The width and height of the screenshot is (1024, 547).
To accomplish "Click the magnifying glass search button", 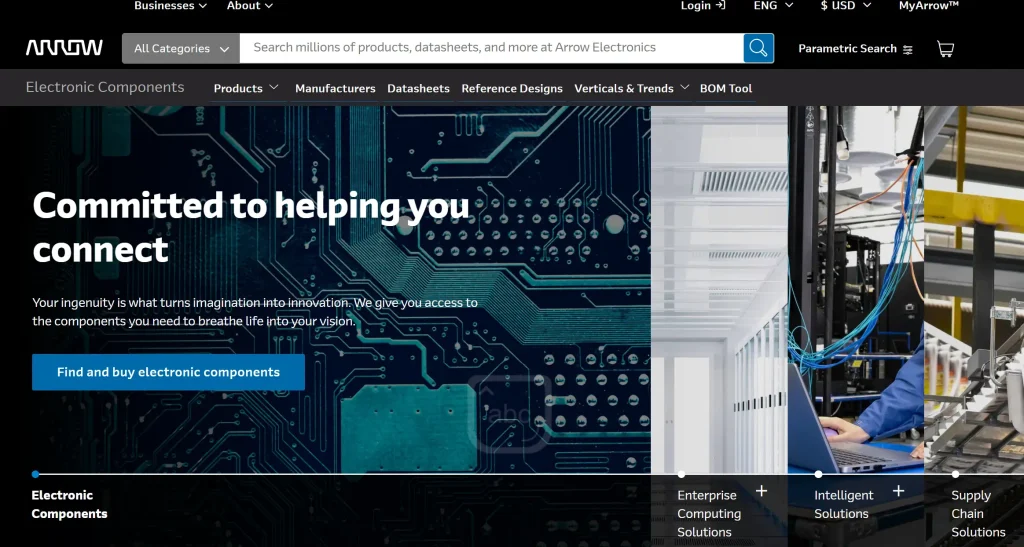I will (758, 48).
